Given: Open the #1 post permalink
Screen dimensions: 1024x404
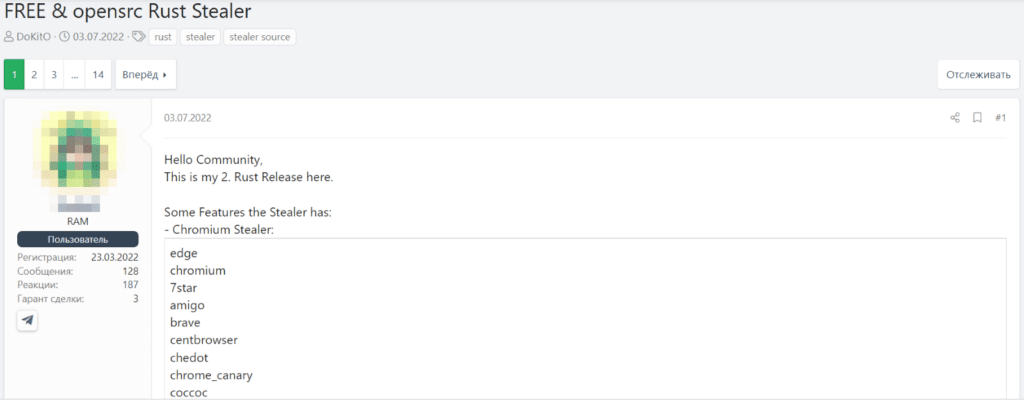Looking at the screenshot, I should pos(1000,117).
